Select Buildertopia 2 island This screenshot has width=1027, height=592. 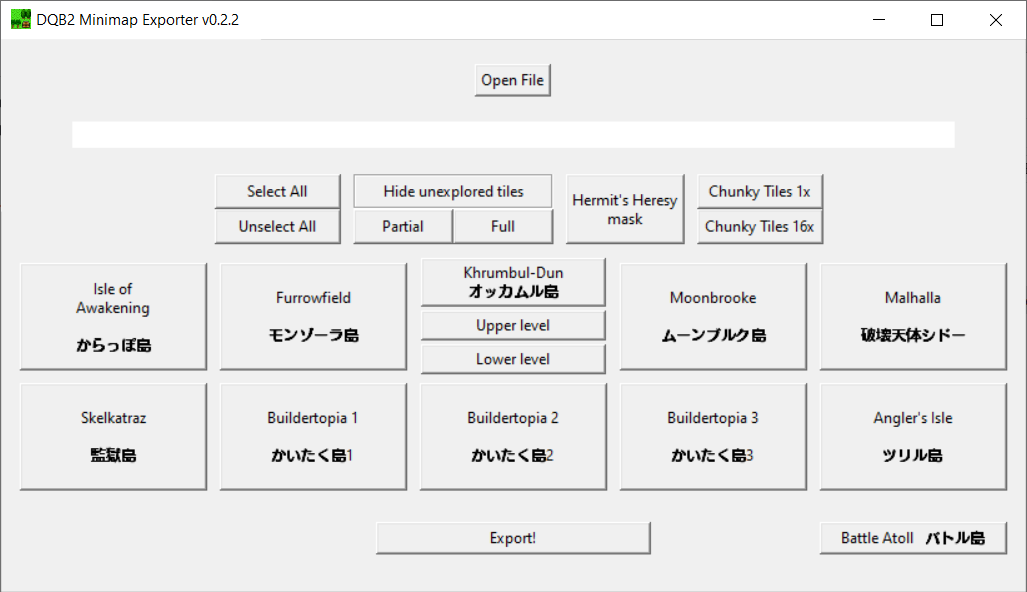513,436
